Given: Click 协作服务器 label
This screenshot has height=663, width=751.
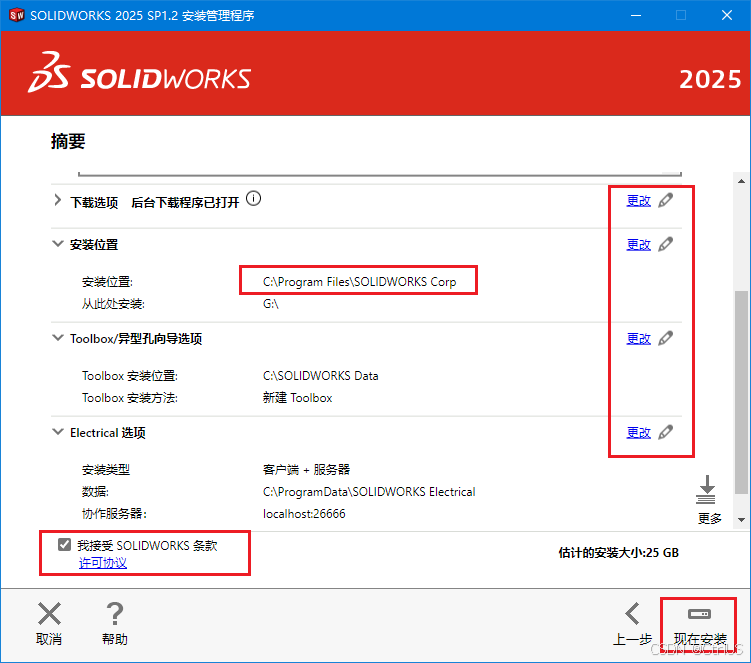Looking at the screenshot, I should (x=114, y=514).
